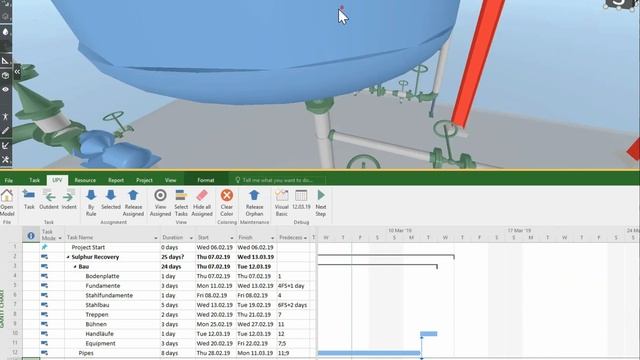Image resolution: width=640 pixels, height=360 pixels.
Task: Click Clear Color
Action: [x=227, y=202]
